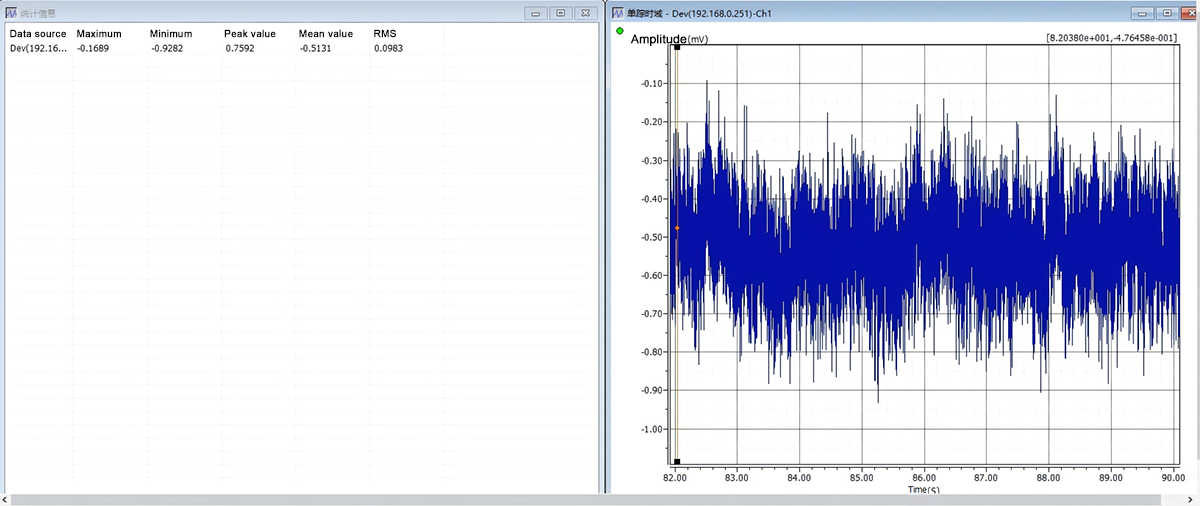Click the statistics window title icon
1200x506 pixels.
pos(11,13)
